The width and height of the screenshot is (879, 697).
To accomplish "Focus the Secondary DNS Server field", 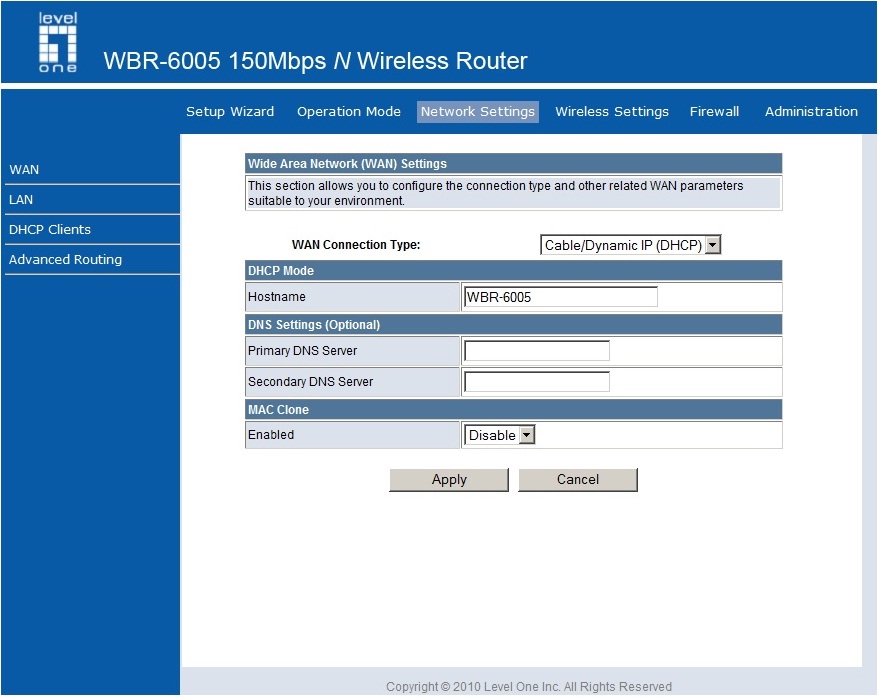I will [537, 382].
